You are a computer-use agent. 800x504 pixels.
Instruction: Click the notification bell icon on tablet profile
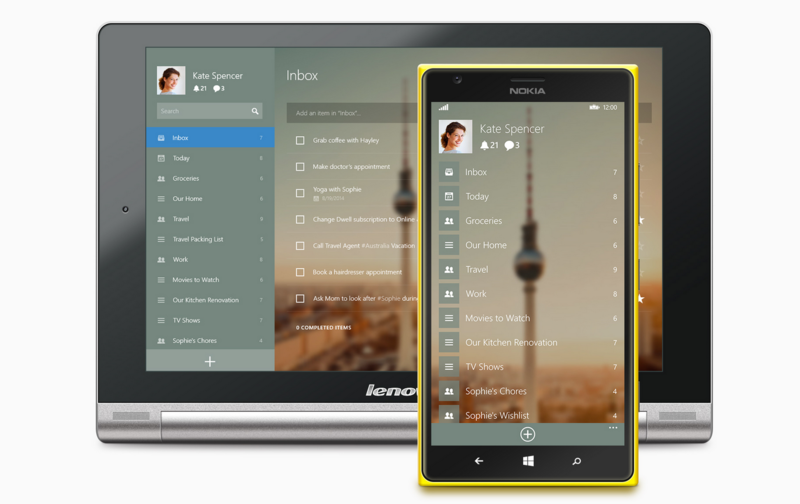[x=196, y=88]
